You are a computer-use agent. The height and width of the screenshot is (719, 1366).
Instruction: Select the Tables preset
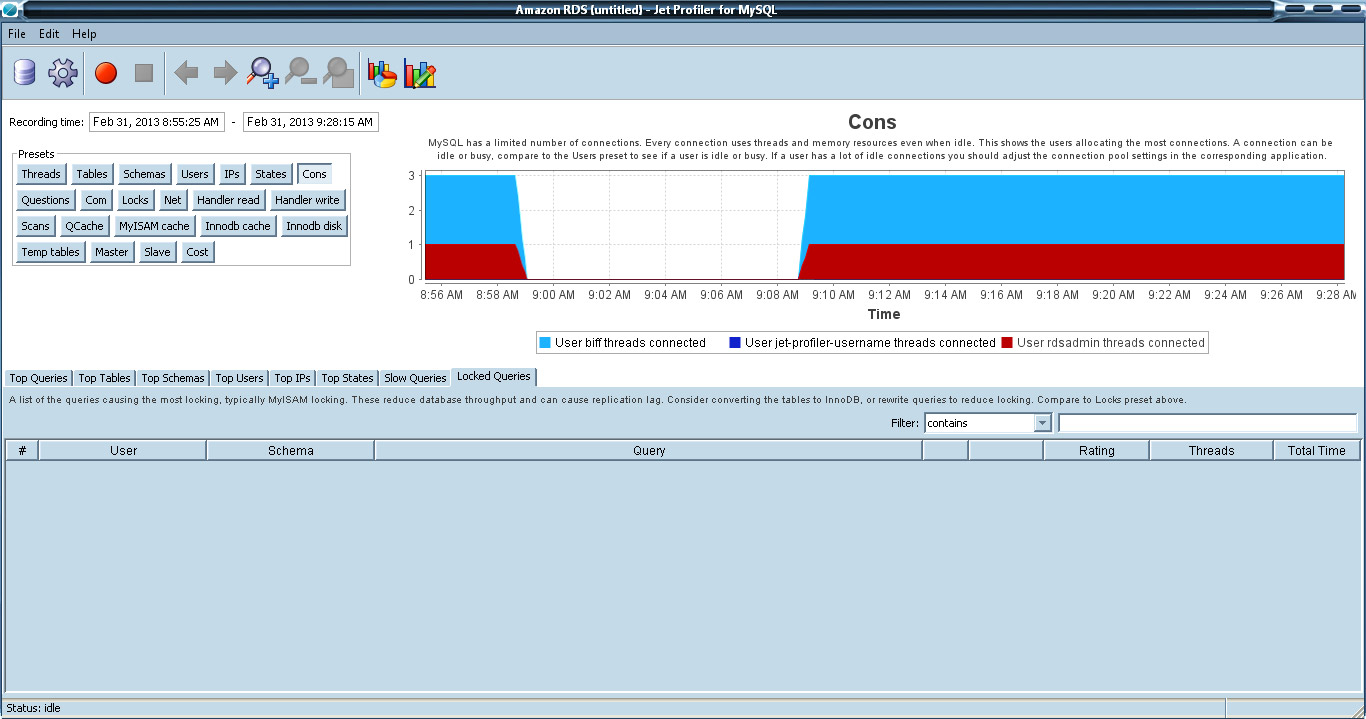pyautogui.click(x=92, y=174)
